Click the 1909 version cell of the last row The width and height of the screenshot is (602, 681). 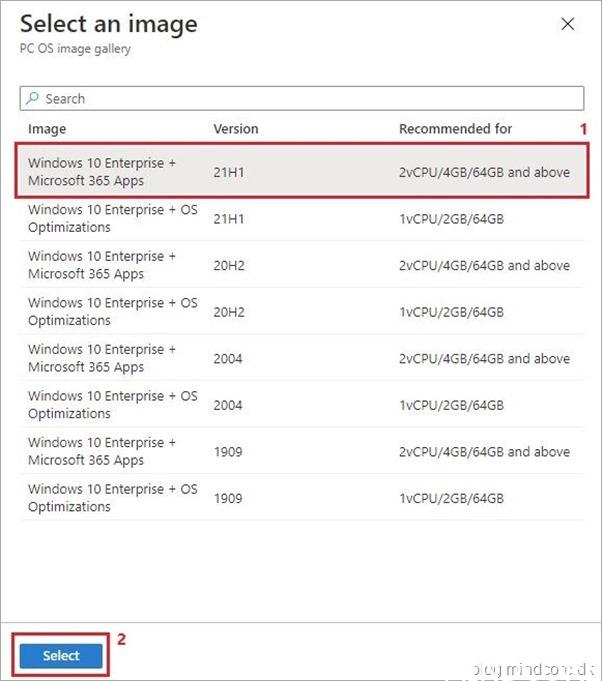point(229,498)
